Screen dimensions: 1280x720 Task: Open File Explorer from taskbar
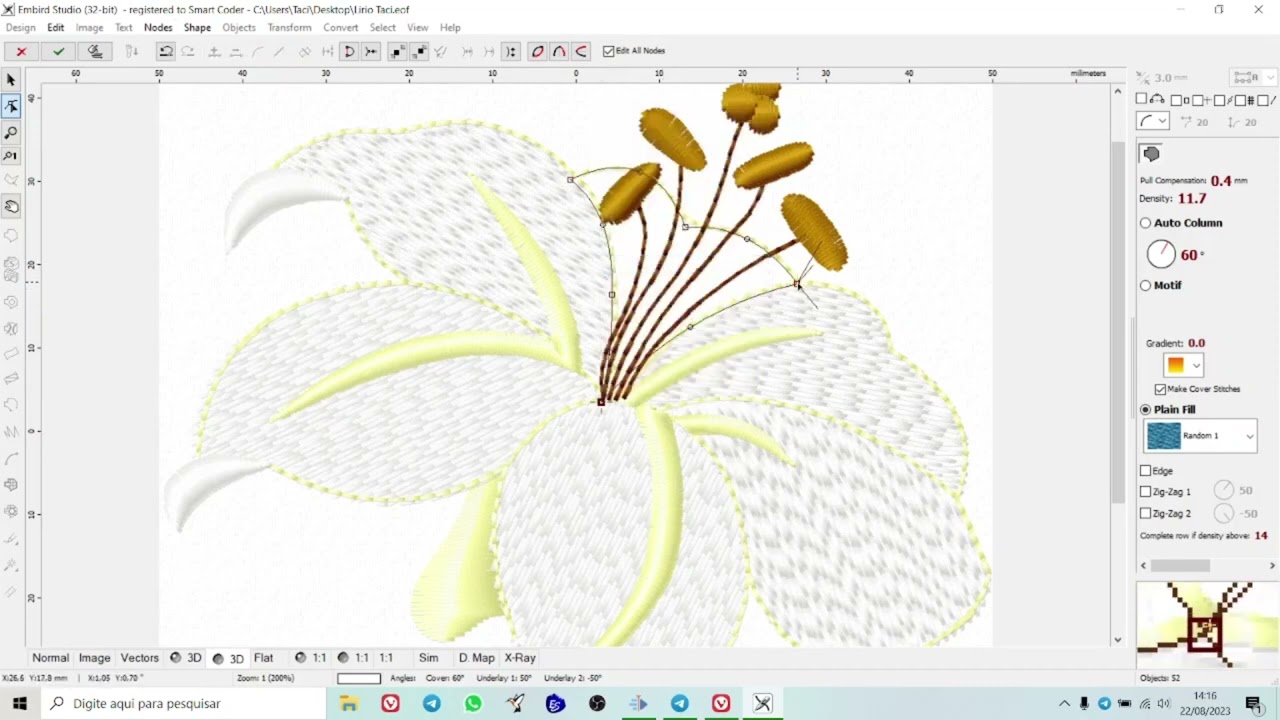(348, 704)
